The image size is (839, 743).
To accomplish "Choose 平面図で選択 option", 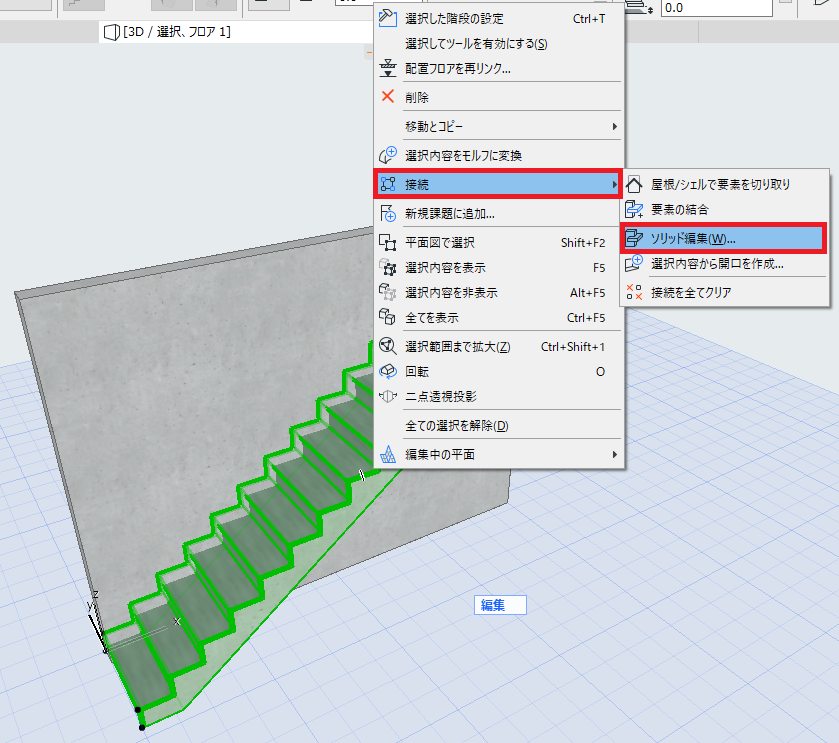I will tap(499, 243).
